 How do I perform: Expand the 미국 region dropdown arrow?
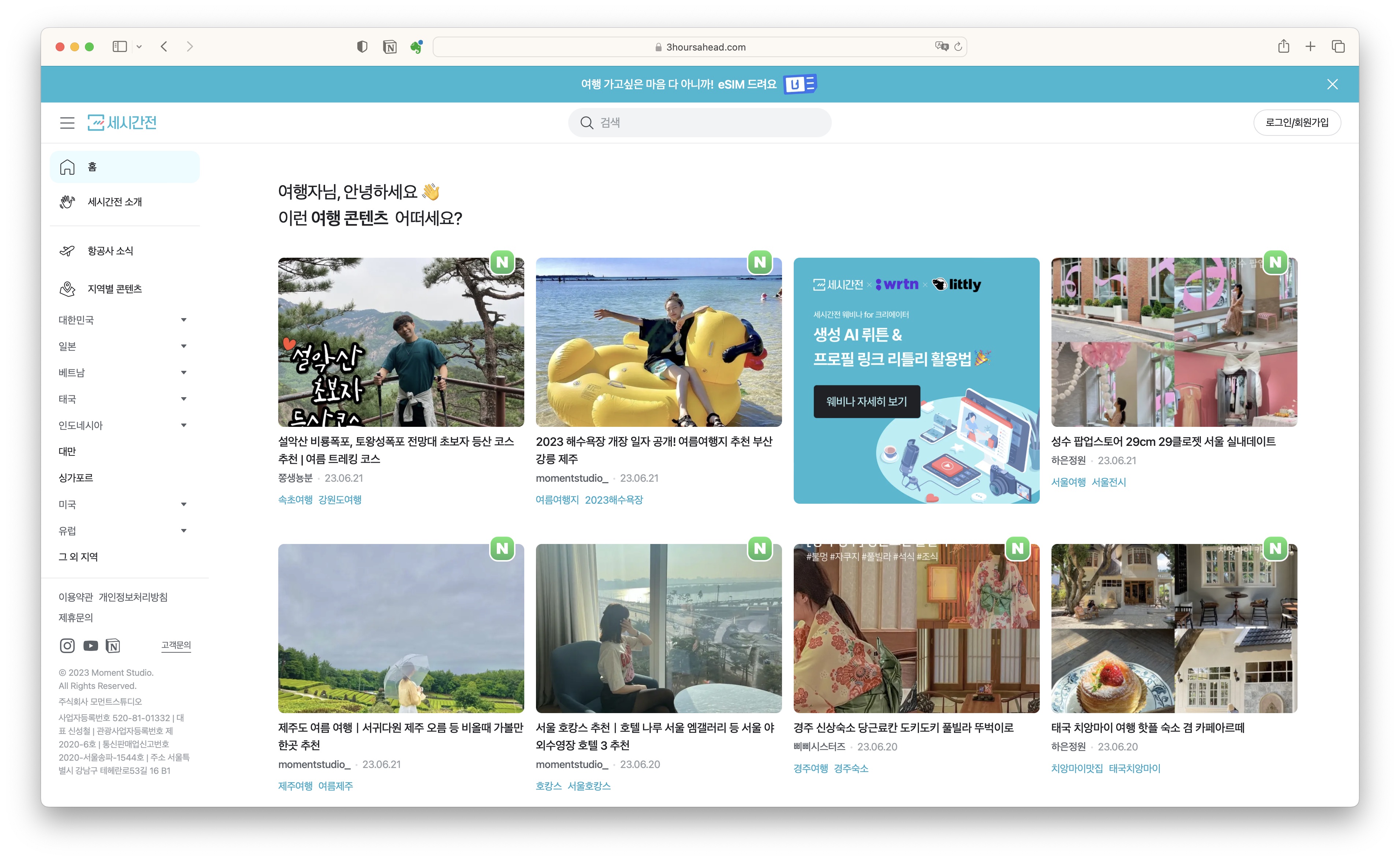tap(183, 504)
